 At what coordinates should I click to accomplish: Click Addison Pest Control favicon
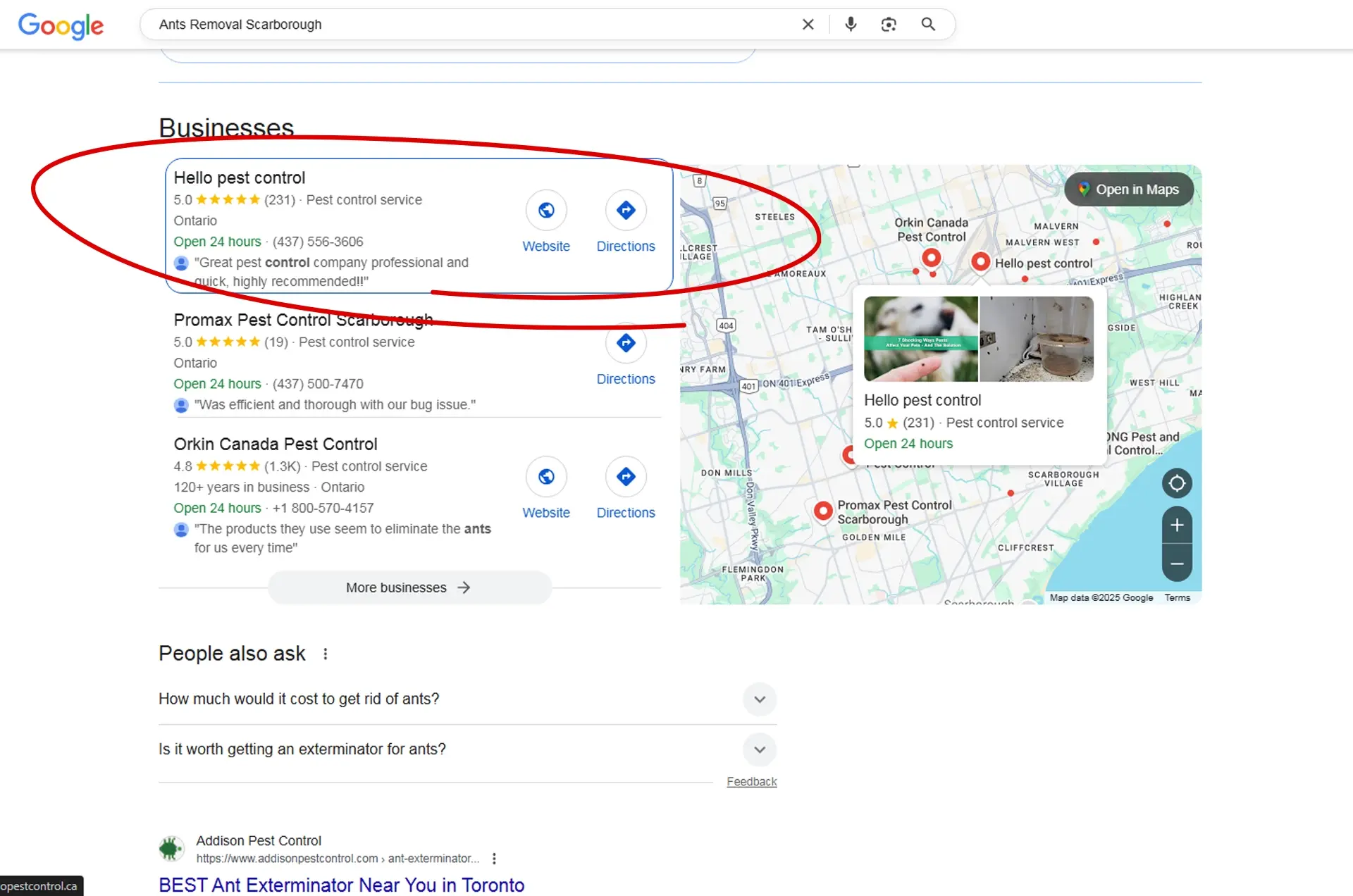pyautogui.click(x=171, y=849)
